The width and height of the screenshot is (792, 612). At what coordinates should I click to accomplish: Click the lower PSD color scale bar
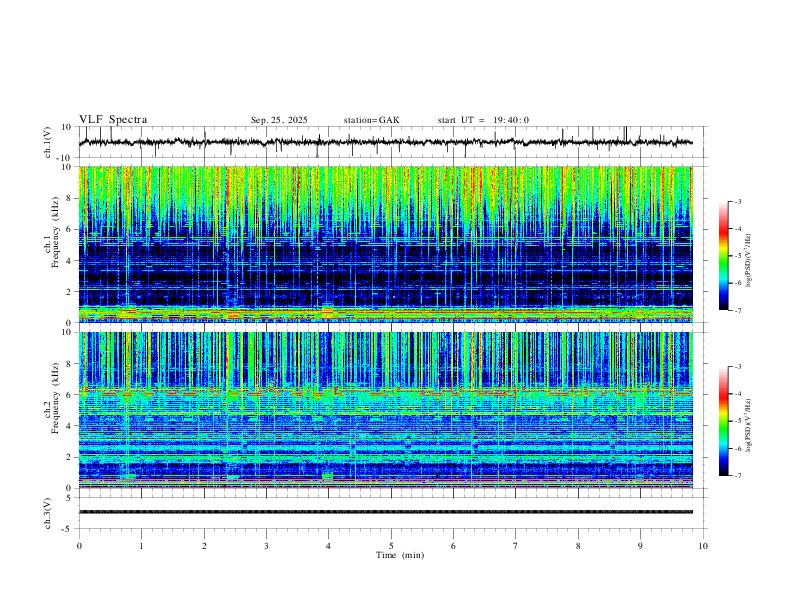pos(723,421)
